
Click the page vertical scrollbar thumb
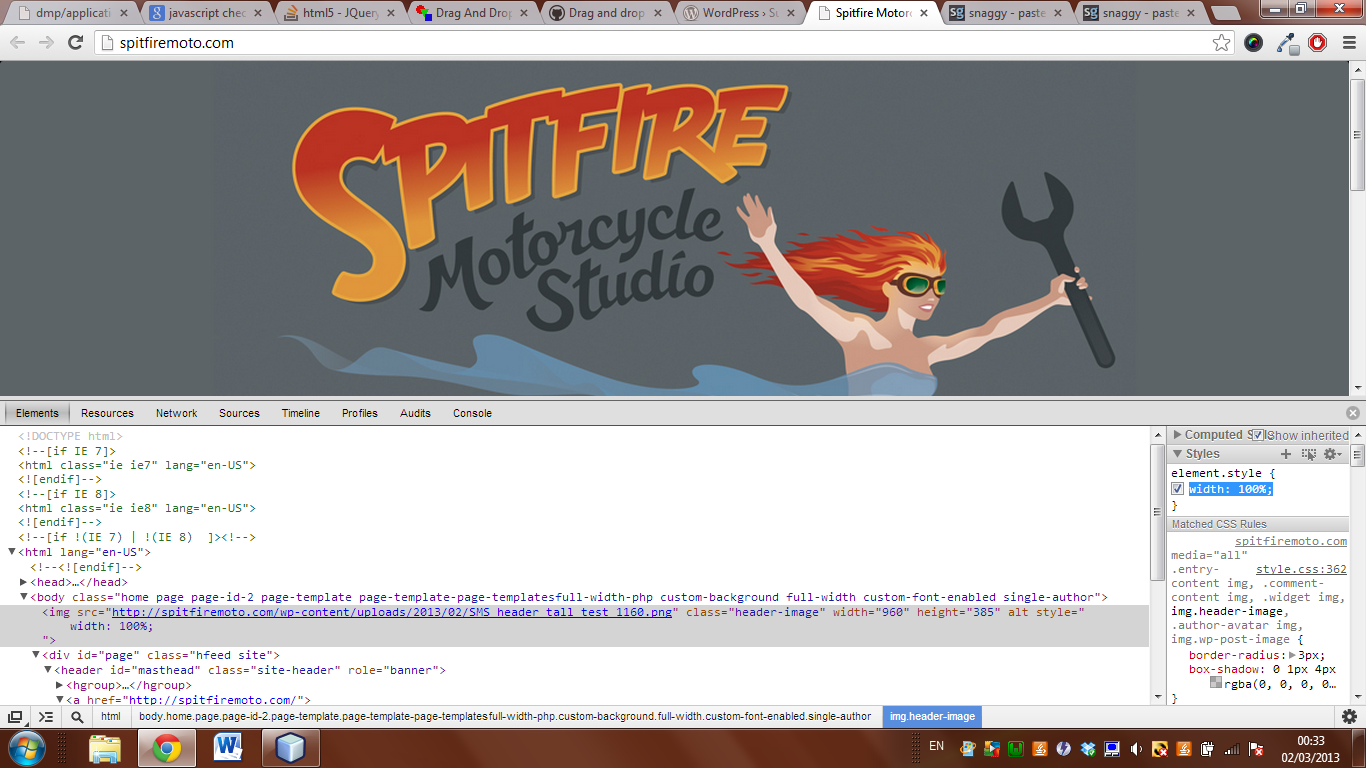[x=1357, y=135]
